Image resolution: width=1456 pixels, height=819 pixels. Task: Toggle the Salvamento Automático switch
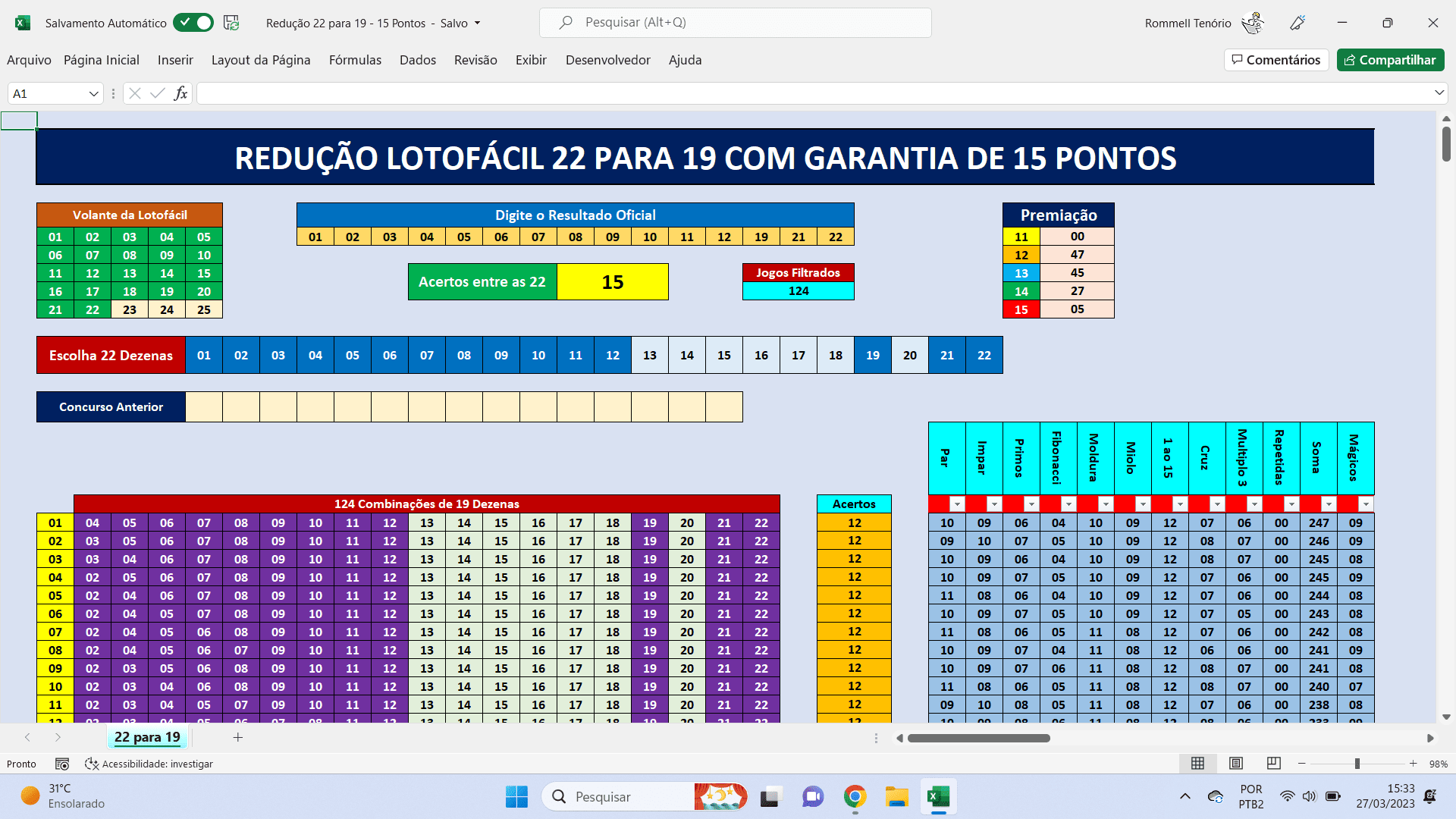(193, 23)
